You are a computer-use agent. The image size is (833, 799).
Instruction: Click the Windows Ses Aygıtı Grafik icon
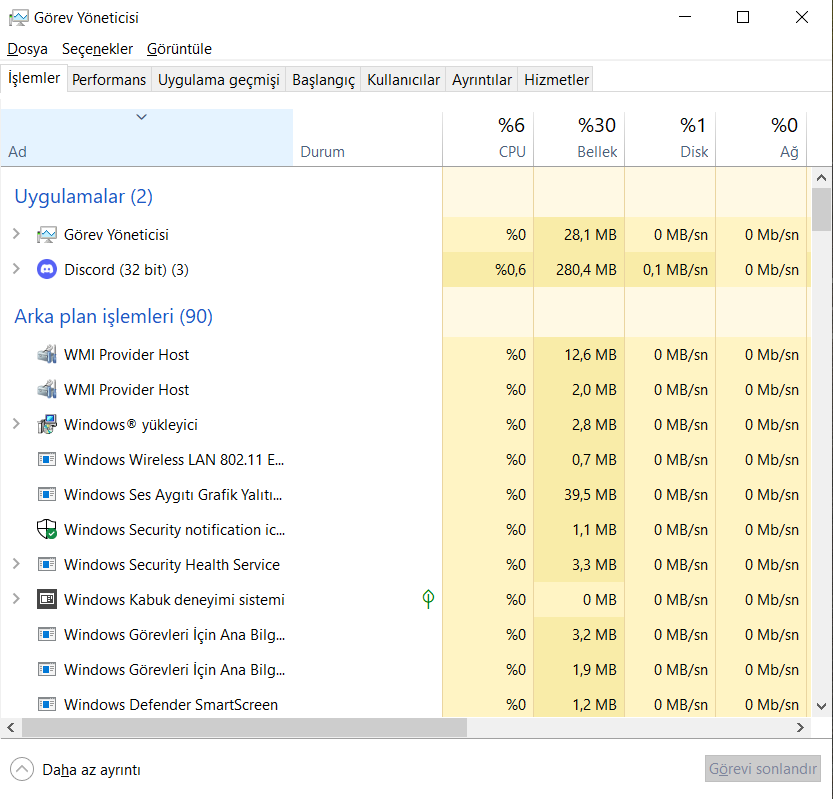point(47,495)
